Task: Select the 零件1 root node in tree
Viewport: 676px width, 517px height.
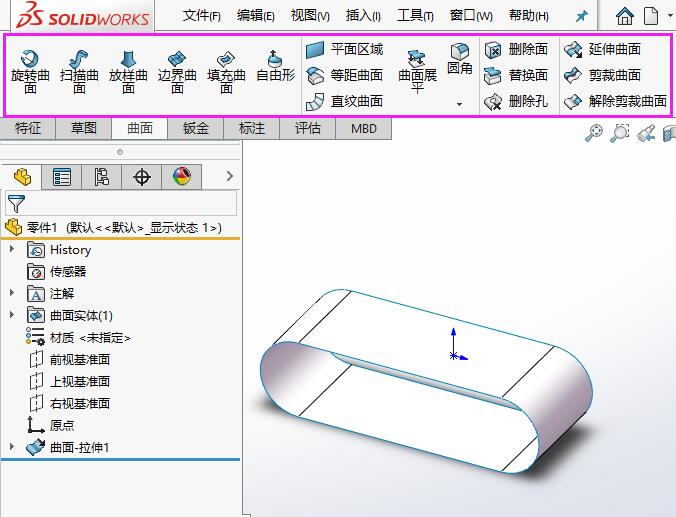Action: pos(114,227)
